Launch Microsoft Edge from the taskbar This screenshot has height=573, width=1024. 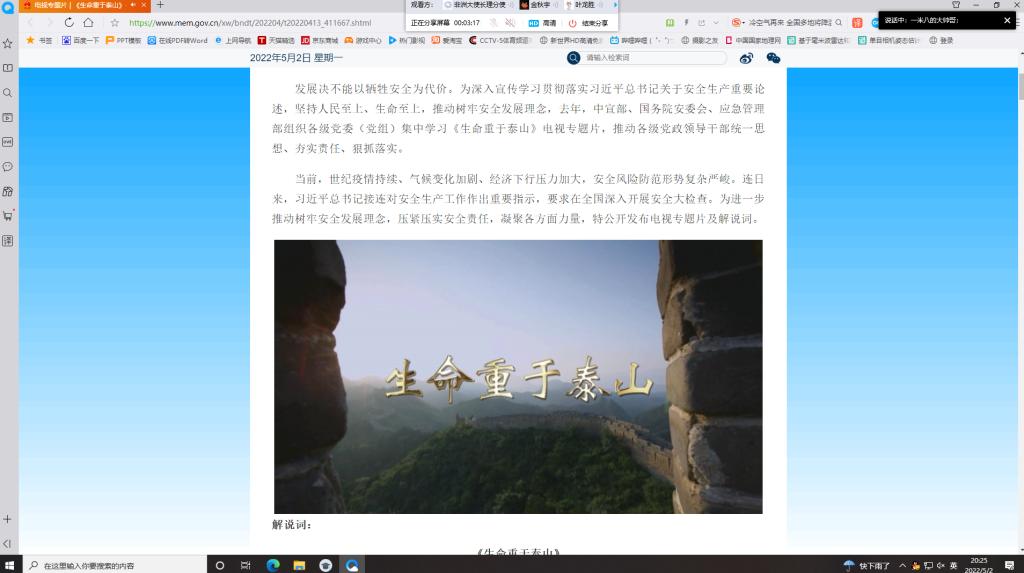(x=273, y=565)
